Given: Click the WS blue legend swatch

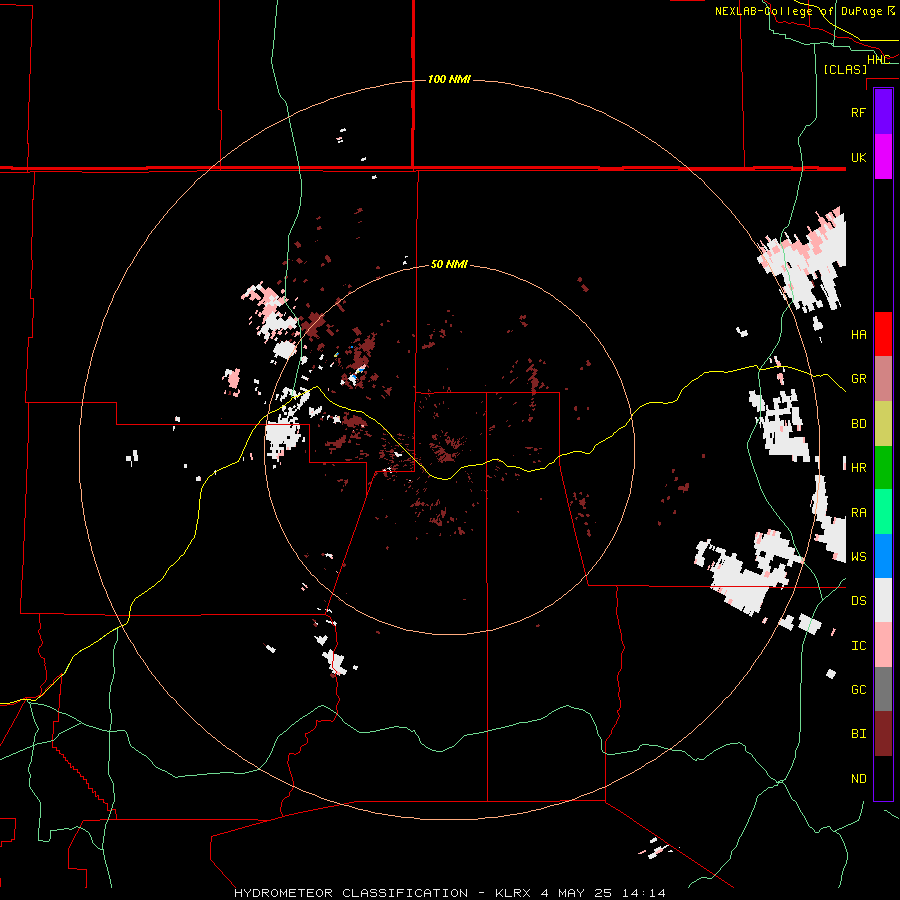Looking at the screenshot, I should (883, 556).
